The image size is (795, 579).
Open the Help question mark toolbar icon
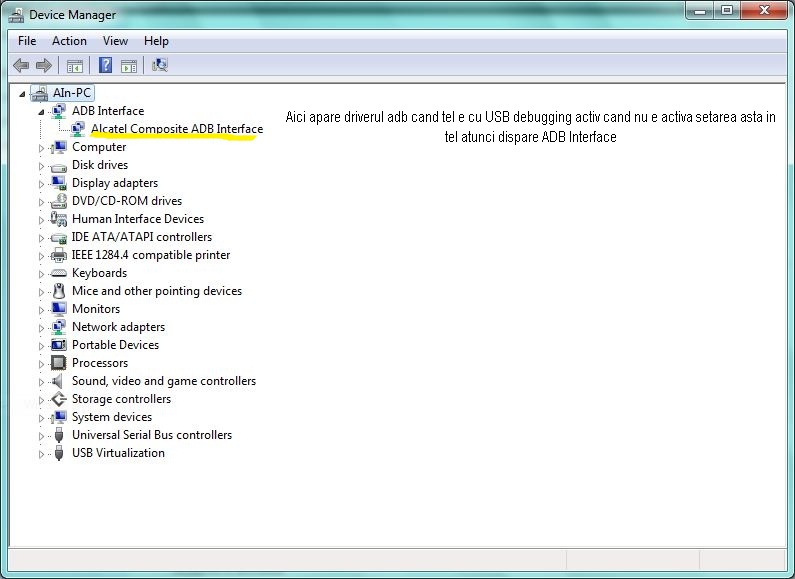105,65
